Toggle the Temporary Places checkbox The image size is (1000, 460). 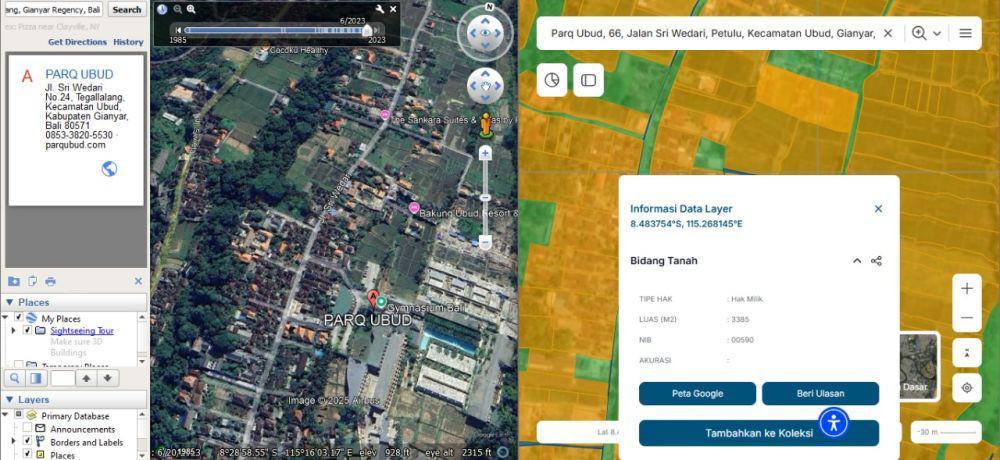[x=18, y=366]
